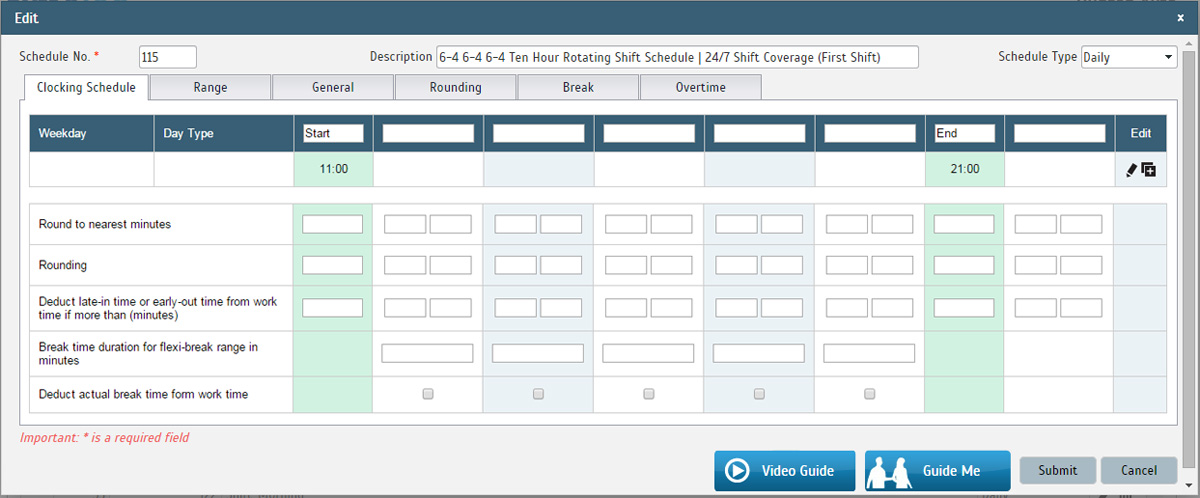Tick the third Deduct actual break time checkbox

pyautogui.click(x=649, y=394)
